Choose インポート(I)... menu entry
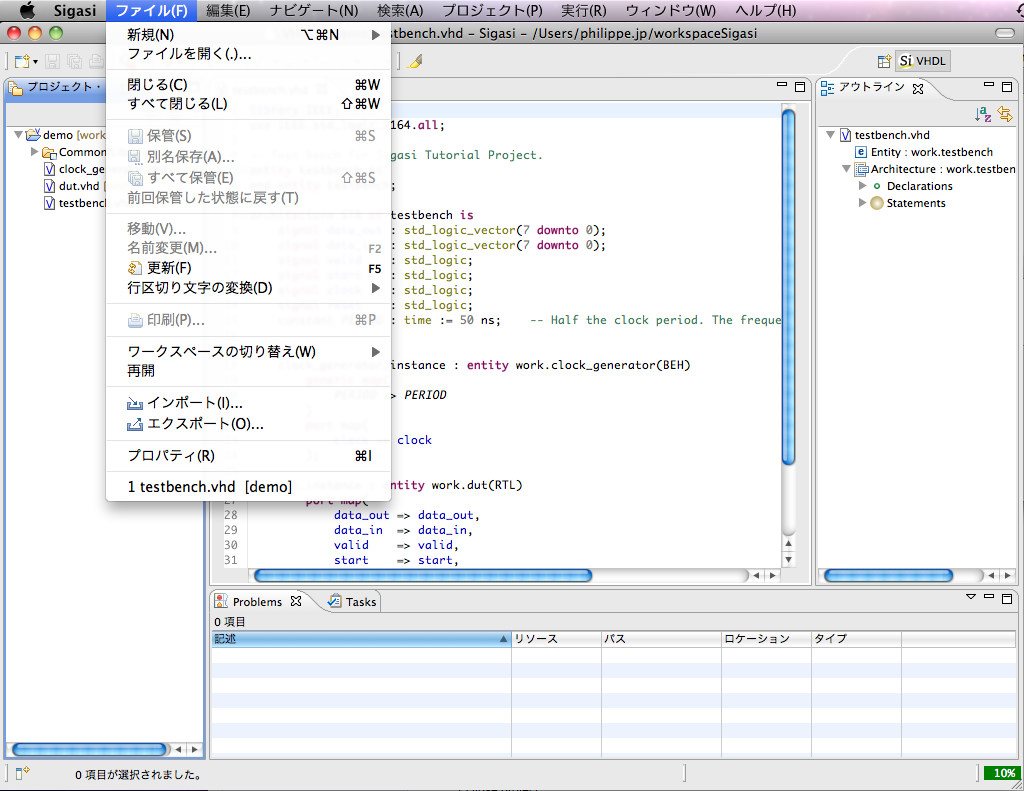This screenshot has height=791, width=1024. tap(248, 402)
